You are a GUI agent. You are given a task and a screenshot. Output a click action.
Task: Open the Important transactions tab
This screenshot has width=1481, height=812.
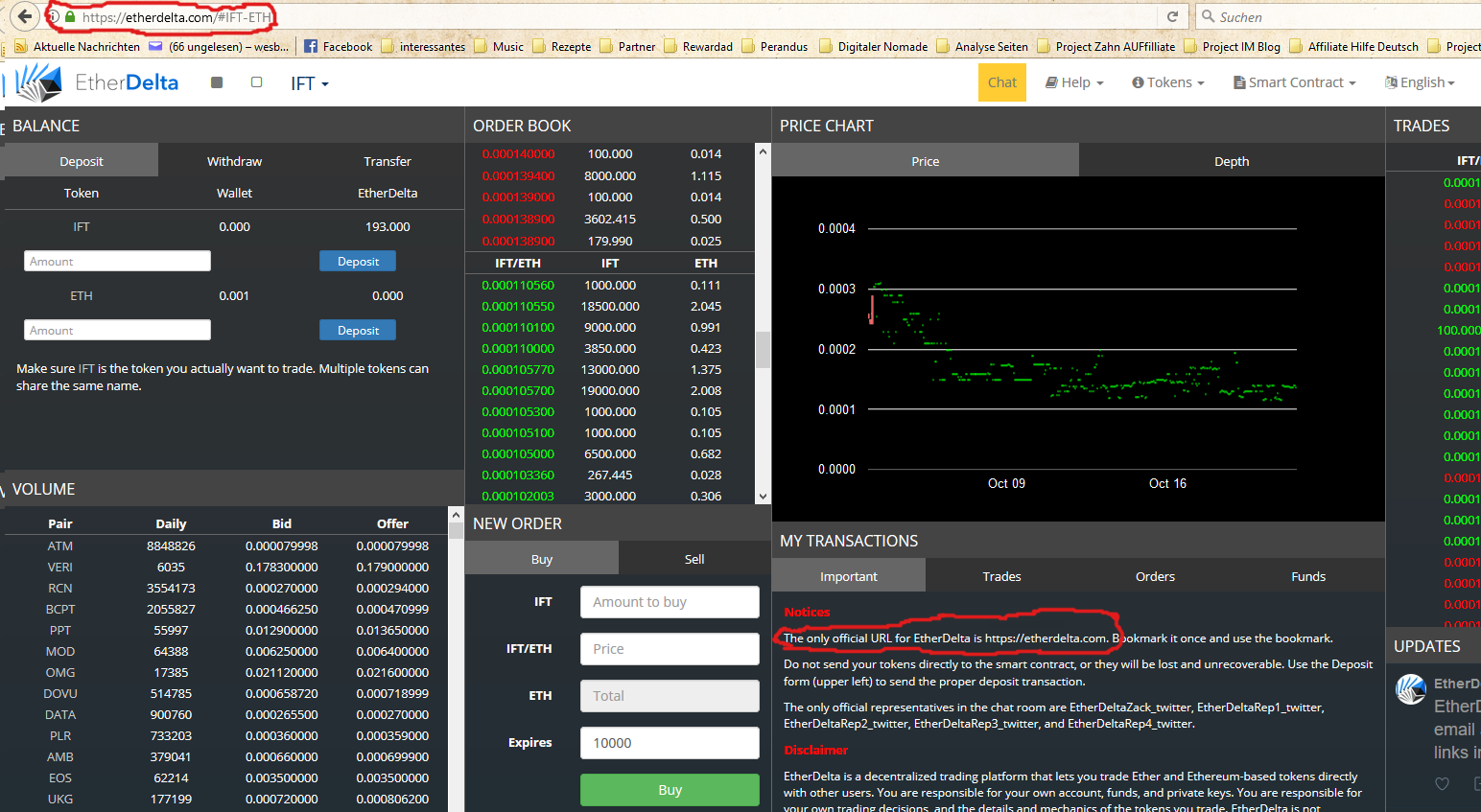[x=849, y=576]
